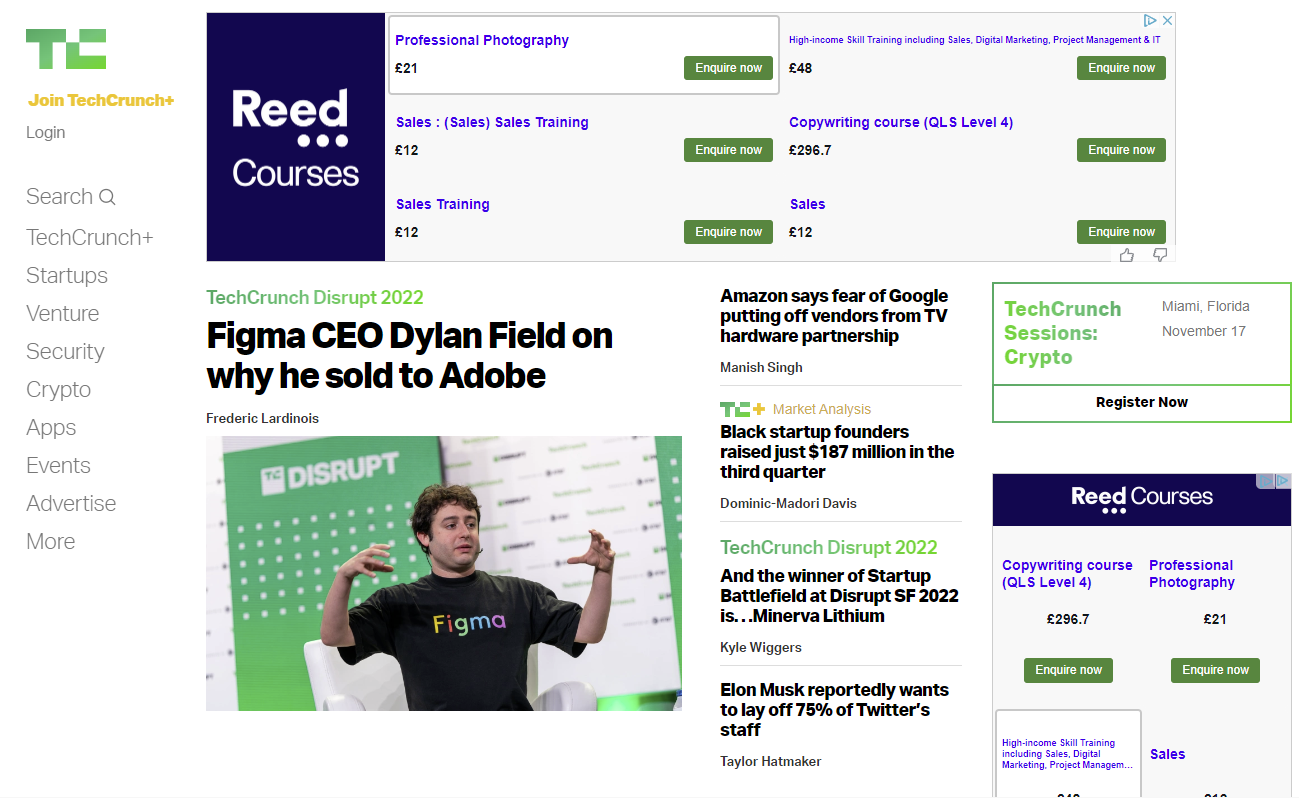Click the Reed Courses logo in top banner
Image resolution: width=1299 pixels, height=798 pixels.
click(x=296, y=137)
